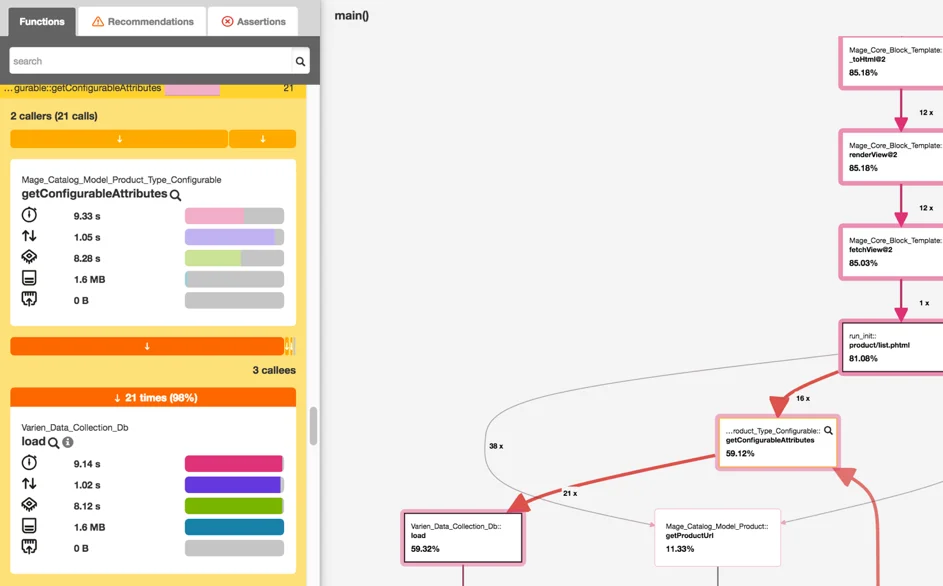The image size is (943, 586).
Task: Click the clock icon in the getConfigurableAttributes card
Action: (29, 216)
